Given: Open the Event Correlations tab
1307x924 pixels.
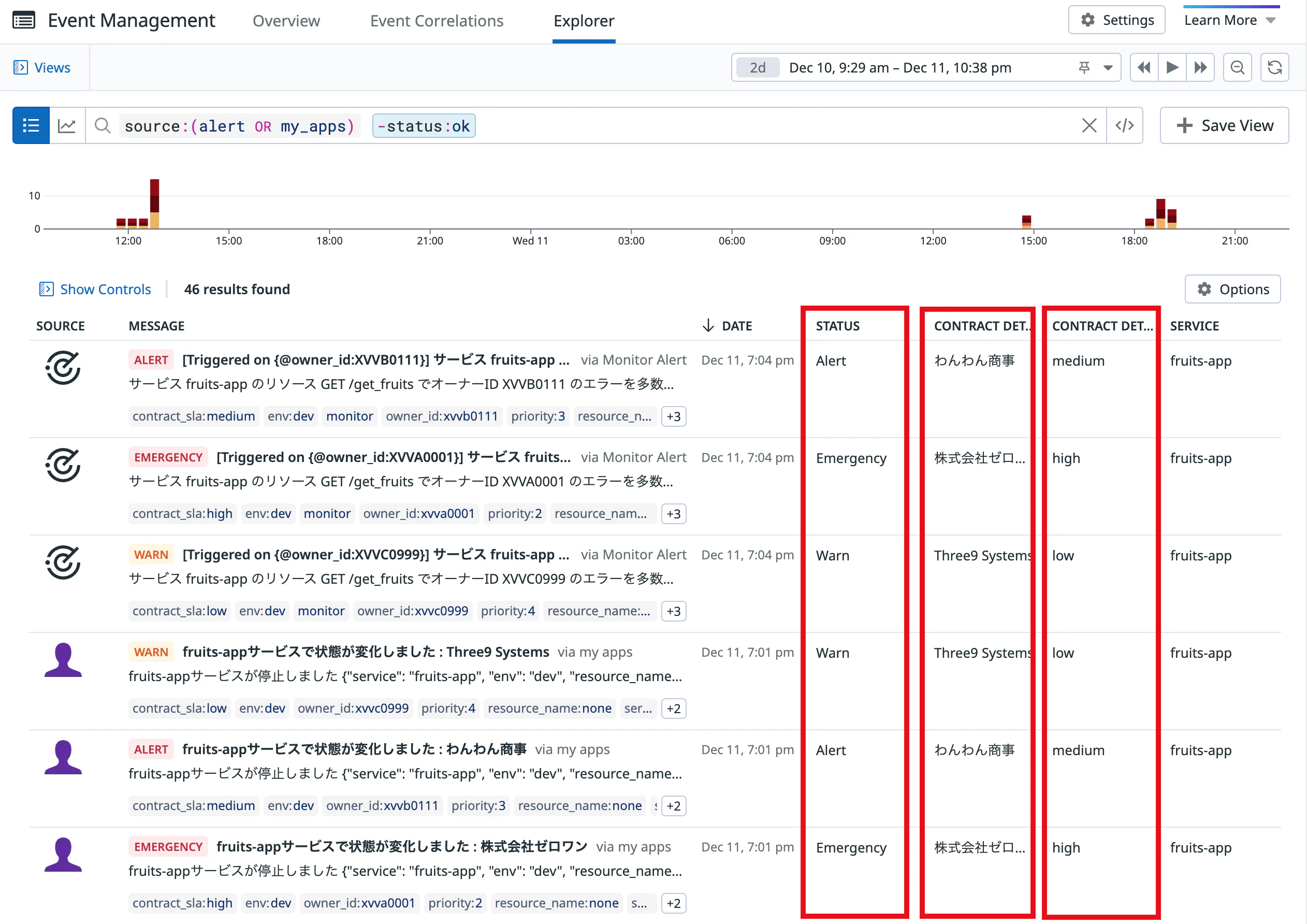Looking at the screenshot, I should pyautogui.click(x=437, y=21).
